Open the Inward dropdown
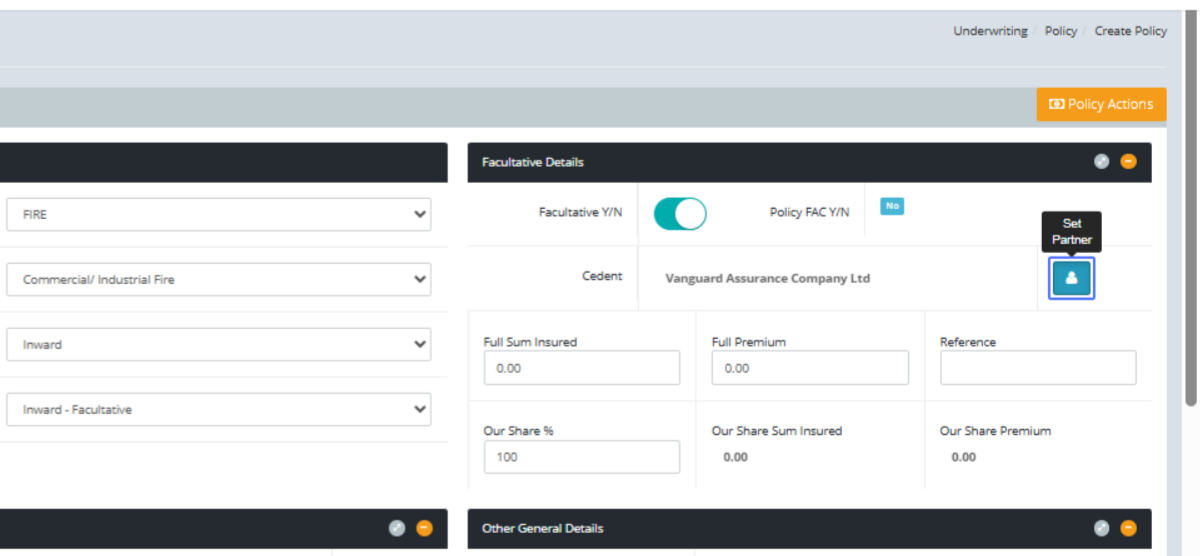1200x556 pixels. (x=218, y=345)
